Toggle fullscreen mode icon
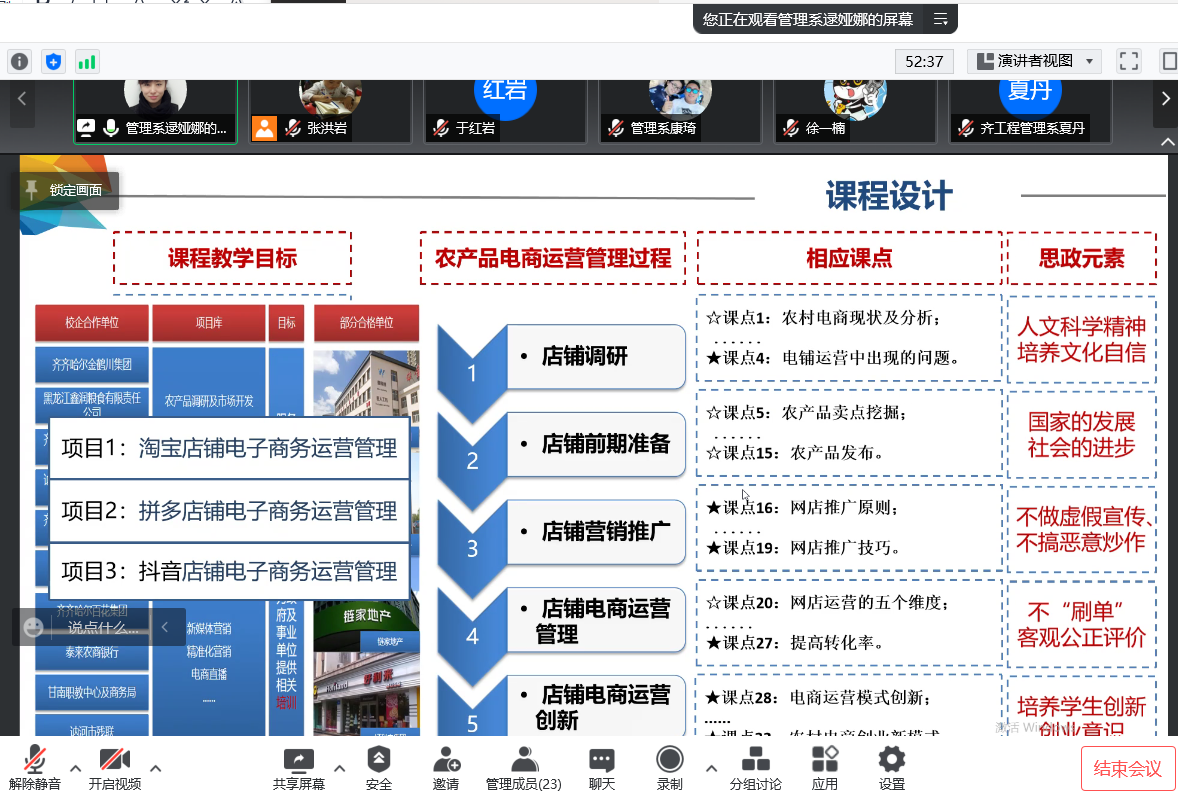Image resolution: width=1178 pixels, height=801 pixels. click(1129, 61)
